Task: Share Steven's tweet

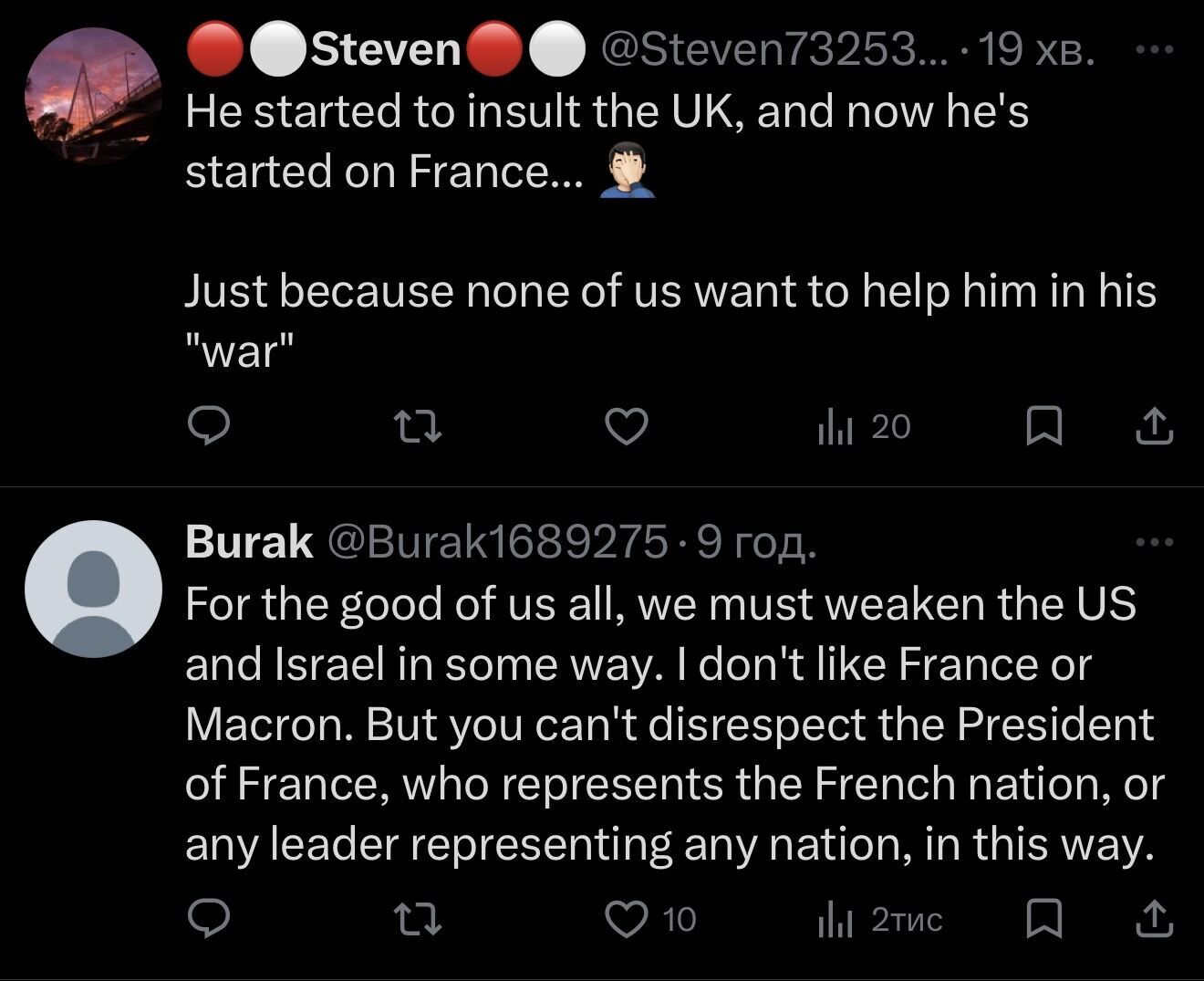Action: [1154, 426]
